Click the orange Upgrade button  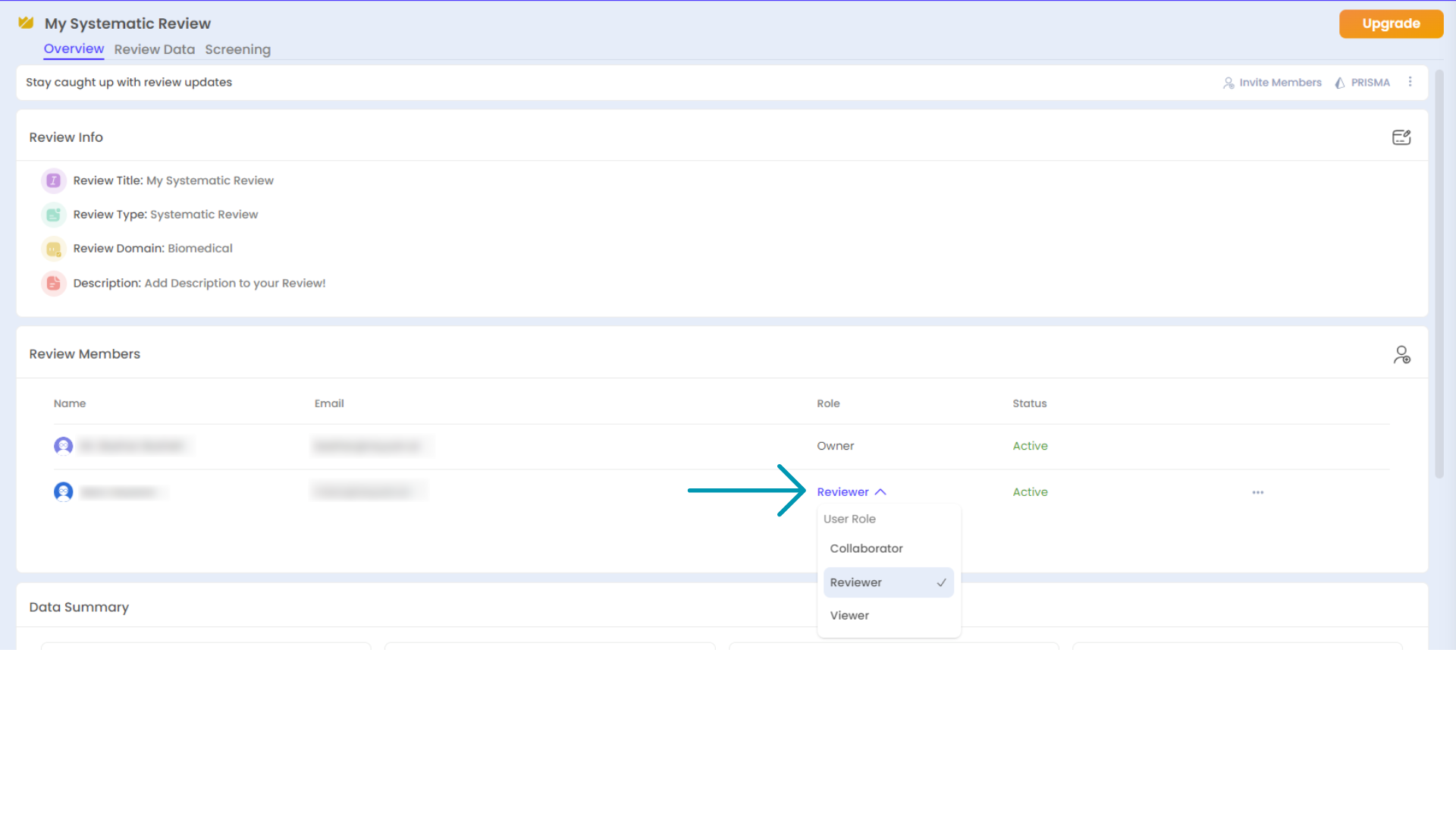[1390, 24]
